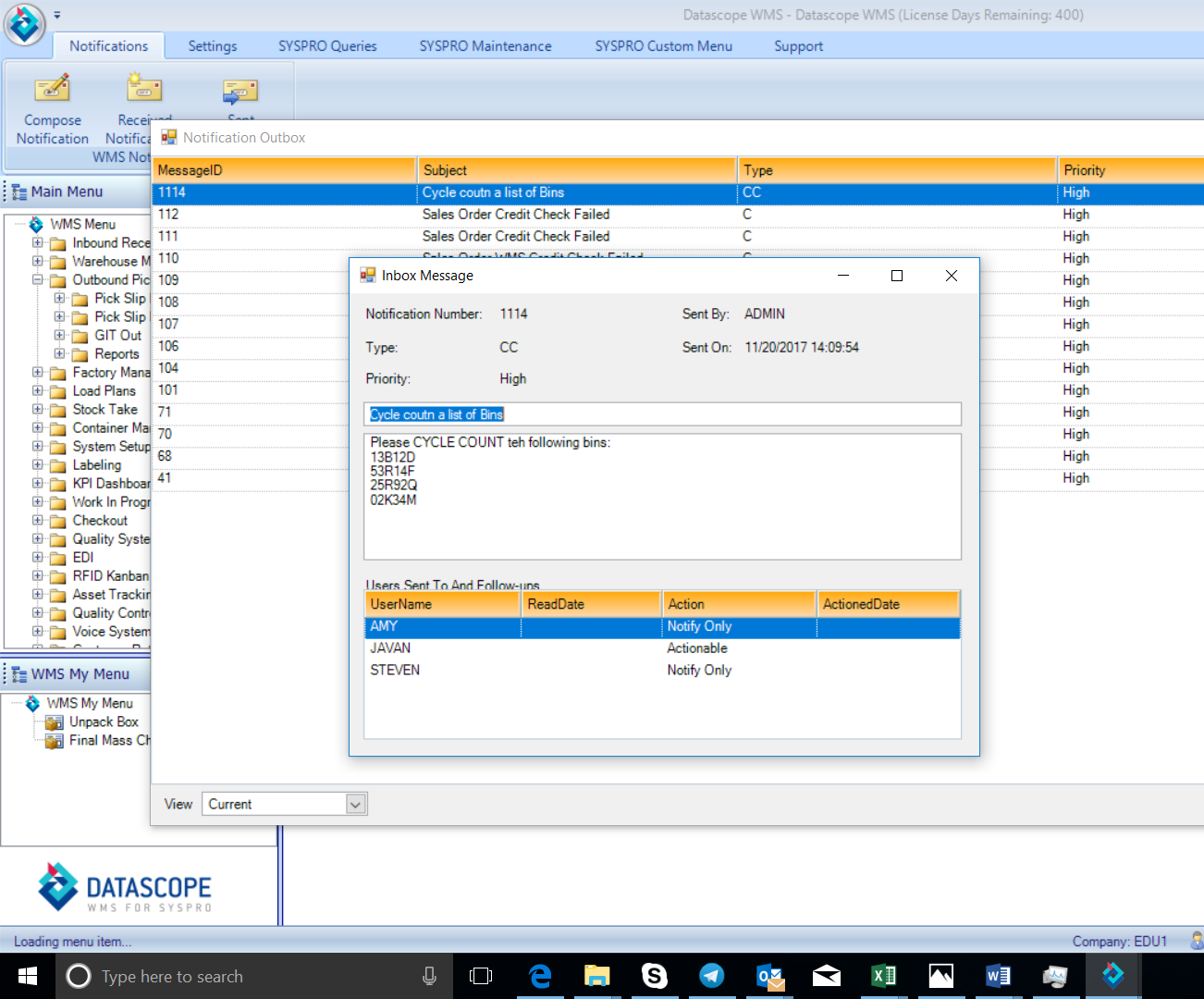Open the View dropdown showing Current
Image resolution: width=1204 pixels, height=999 pixels.
(355, 804)
